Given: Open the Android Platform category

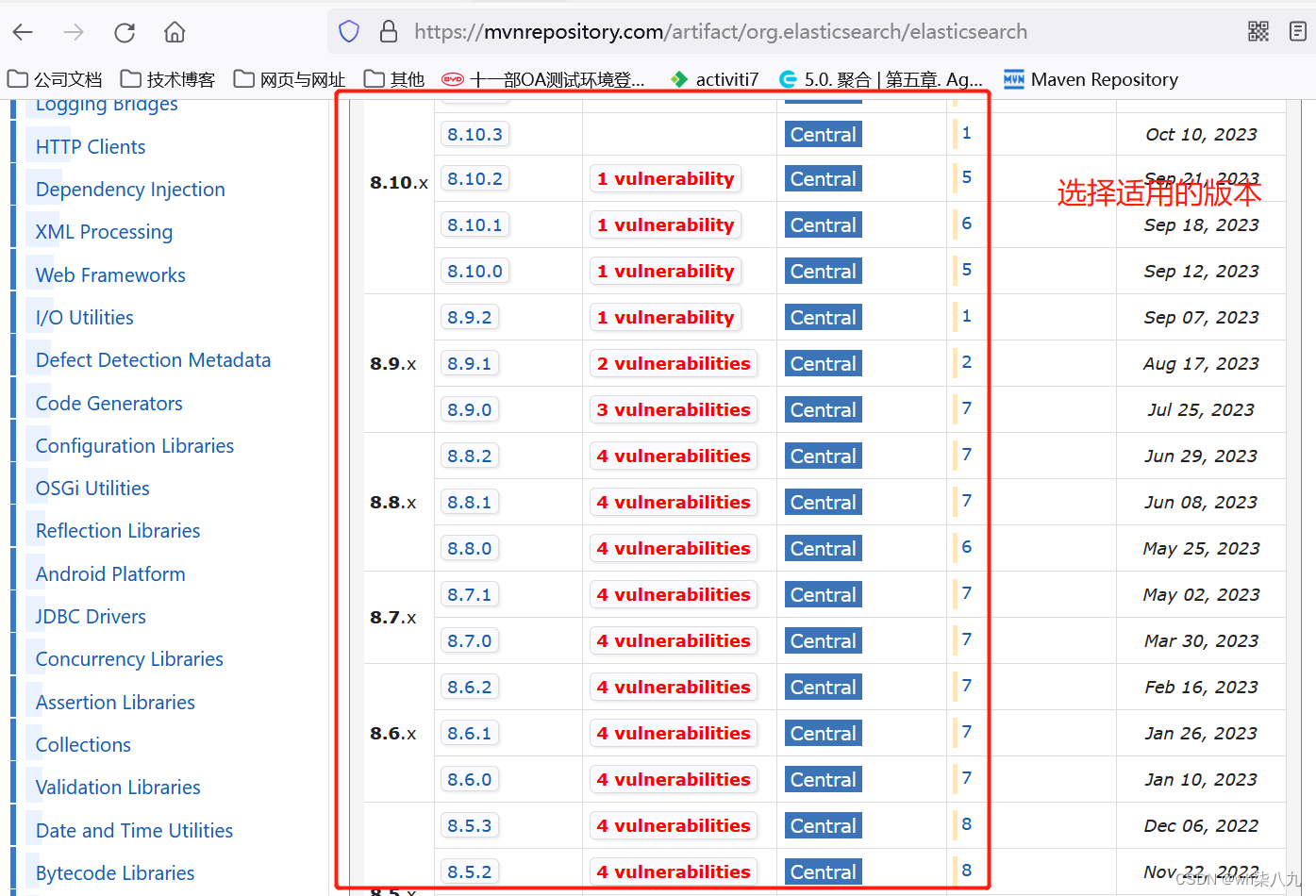Looking at the screenshot, I should click(x=110, y=574).
